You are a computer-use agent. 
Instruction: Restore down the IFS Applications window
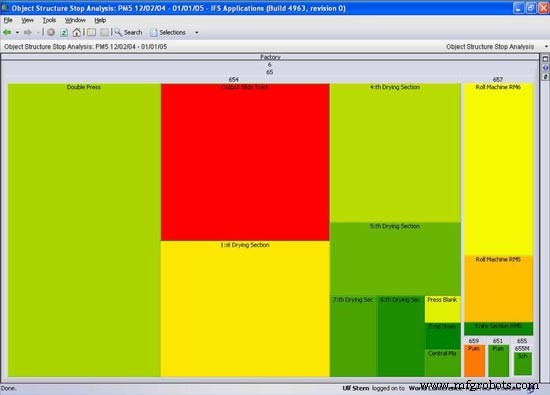click(x=531, y=8)
